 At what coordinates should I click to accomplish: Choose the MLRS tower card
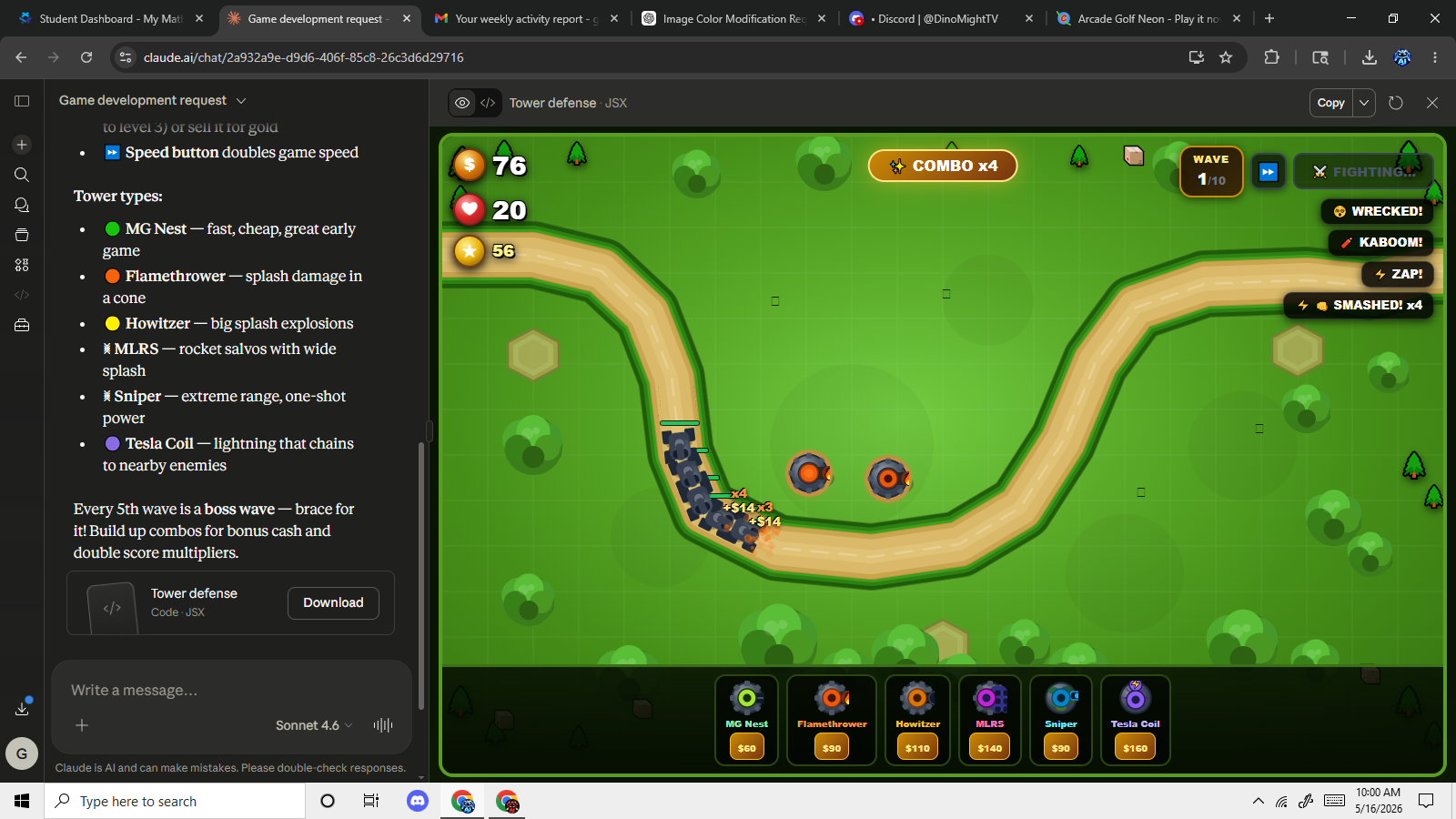coord(990,721)
